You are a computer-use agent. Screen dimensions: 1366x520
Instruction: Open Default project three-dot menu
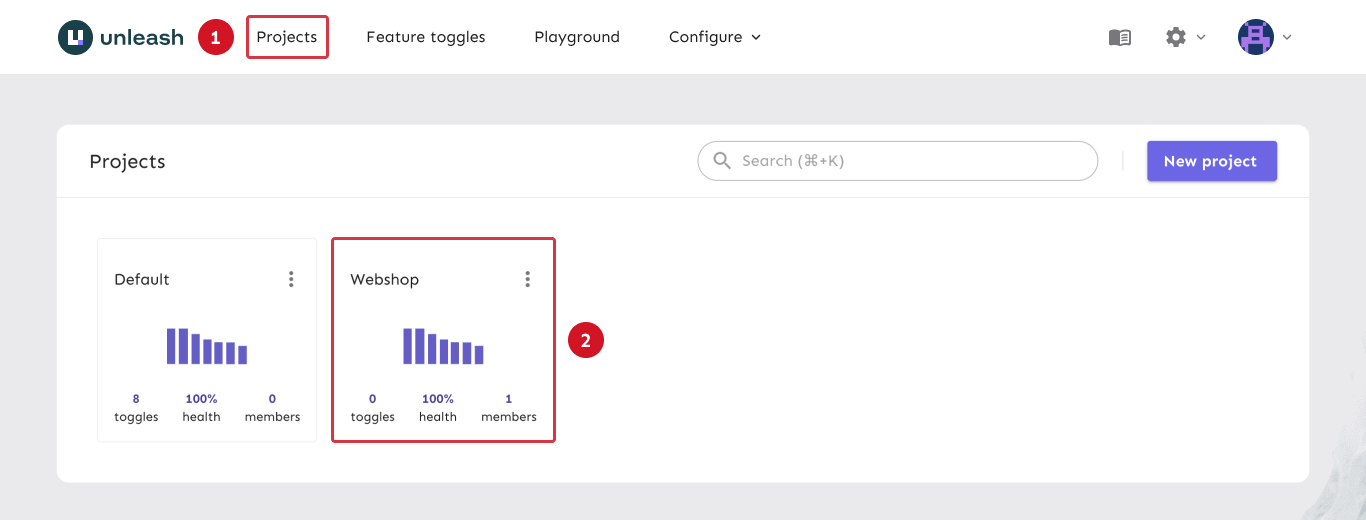291,279
